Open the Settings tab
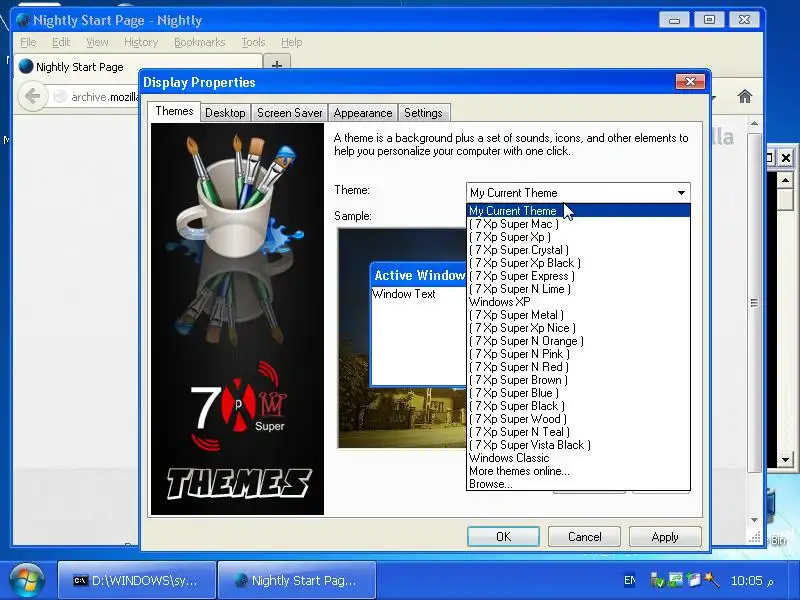 click(x=423, y=113)
